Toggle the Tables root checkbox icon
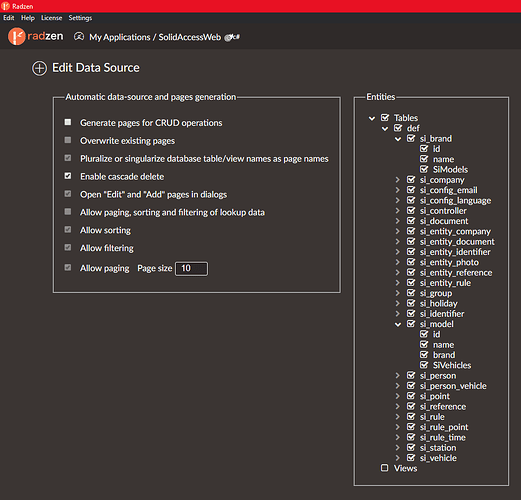521x500 pixels. click(385, 118)
